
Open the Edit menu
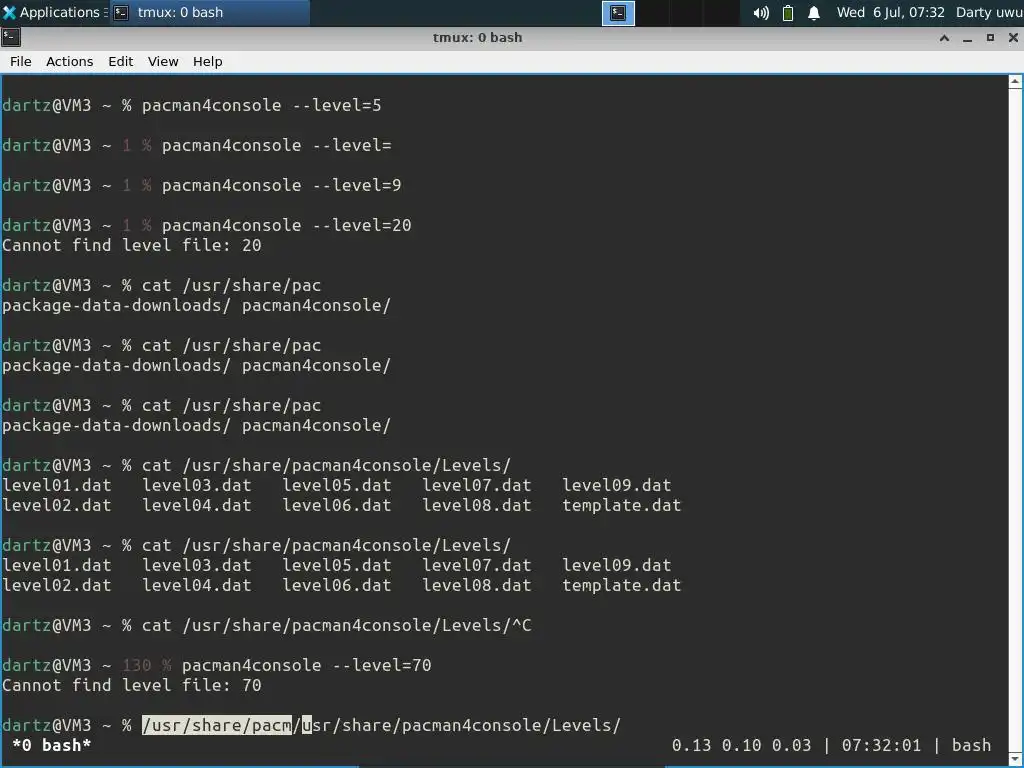(x=120, y=61)
